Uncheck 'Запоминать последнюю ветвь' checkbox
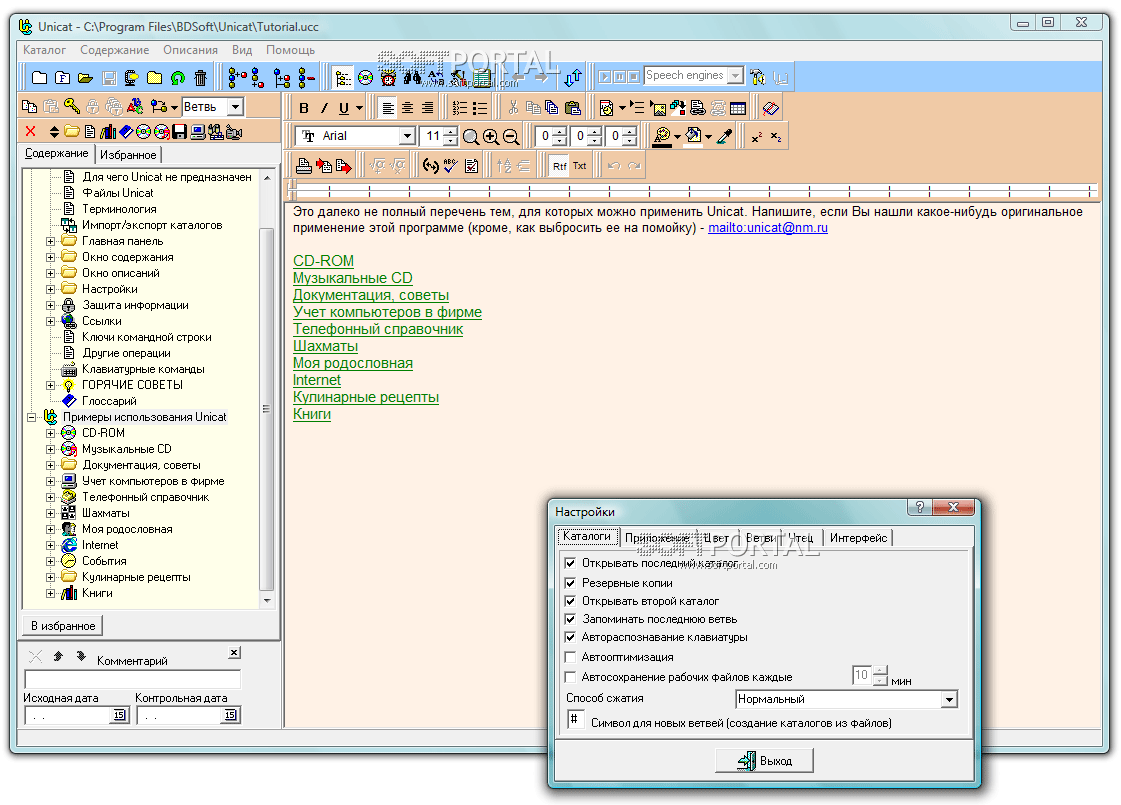Viewport: 1121px width, 805px height. coord(570,619)
